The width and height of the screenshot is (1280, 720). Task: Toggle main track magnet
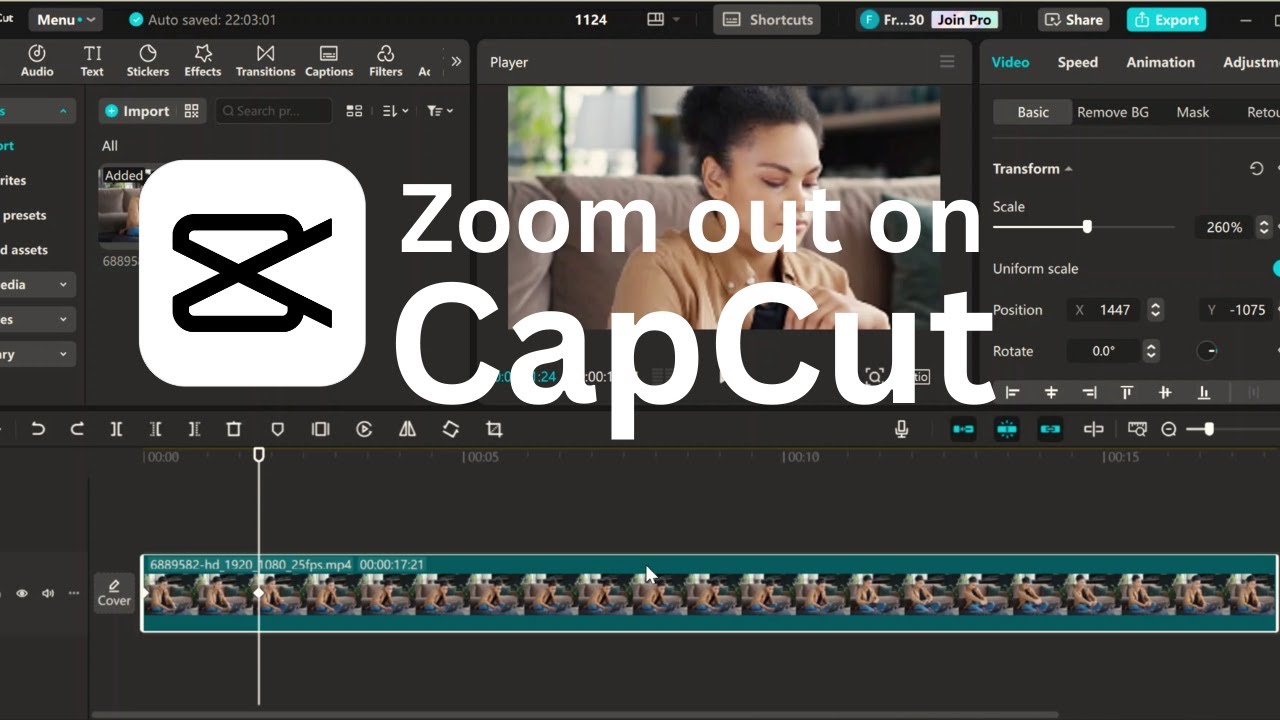tap(963, 429)
